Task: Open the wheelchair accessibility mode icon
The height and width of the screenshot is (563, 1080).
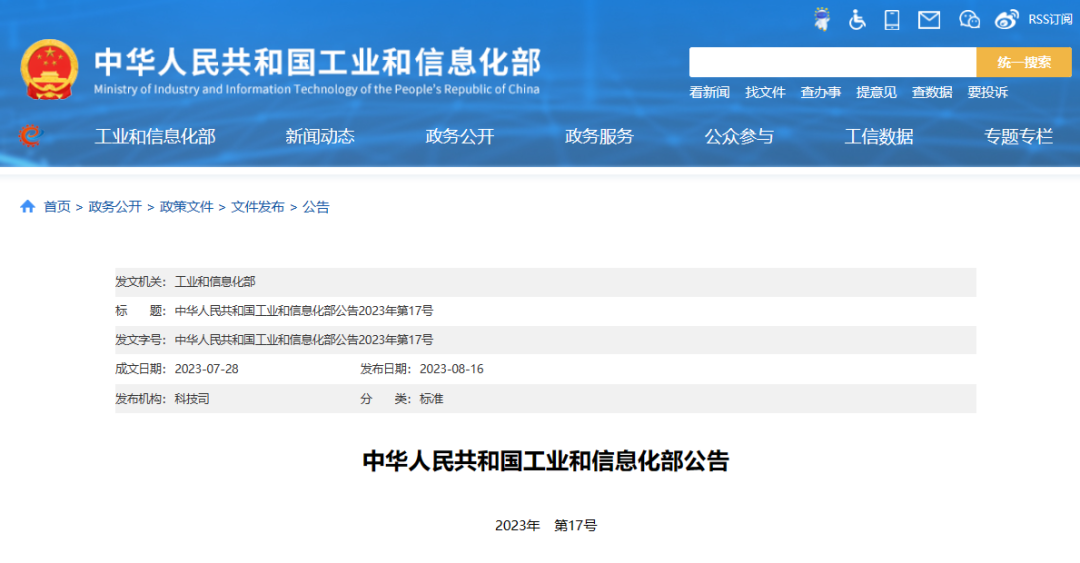Action: [x=857, y=19]
